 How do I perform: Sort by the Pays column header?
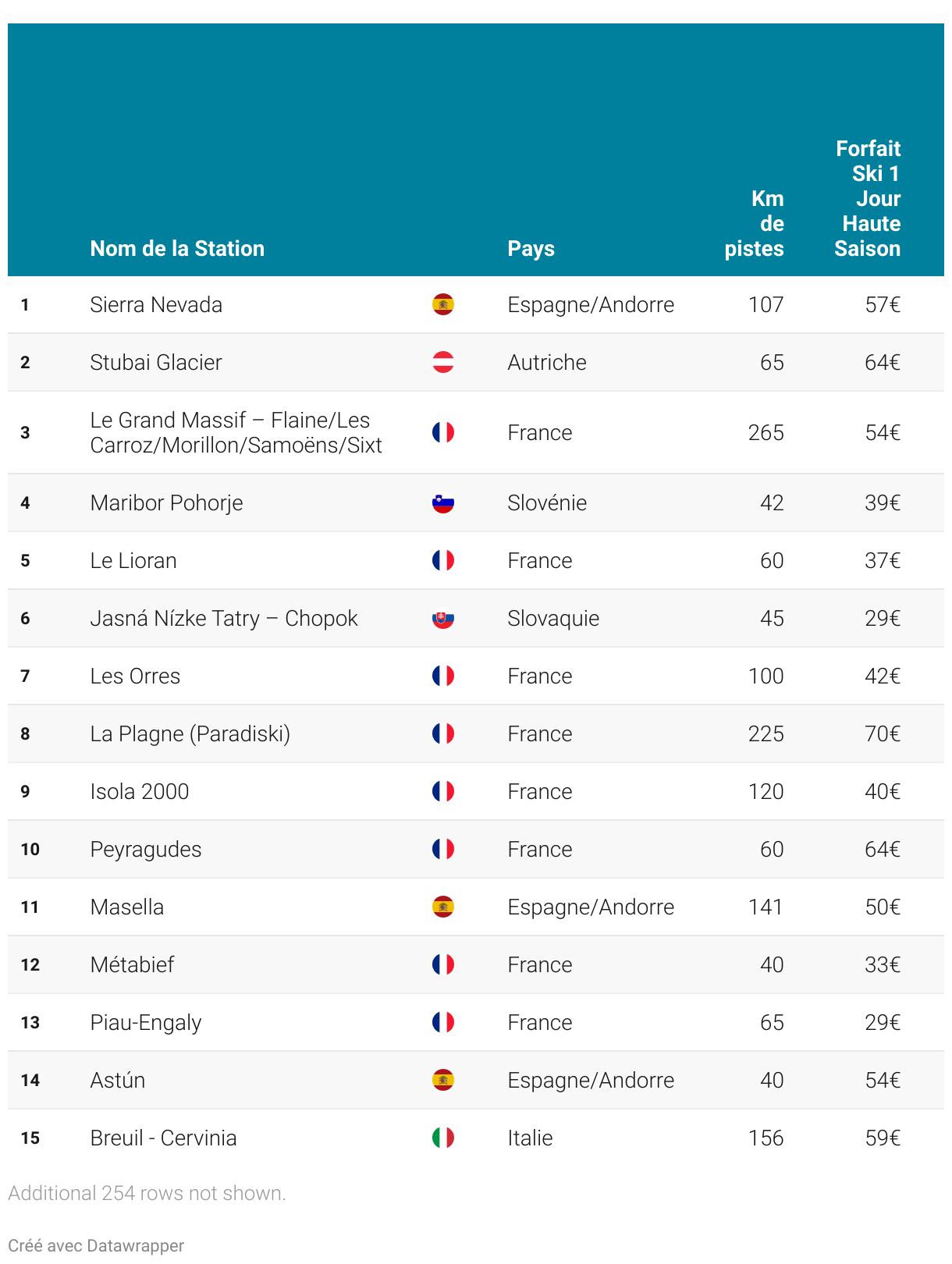(531, 248)
